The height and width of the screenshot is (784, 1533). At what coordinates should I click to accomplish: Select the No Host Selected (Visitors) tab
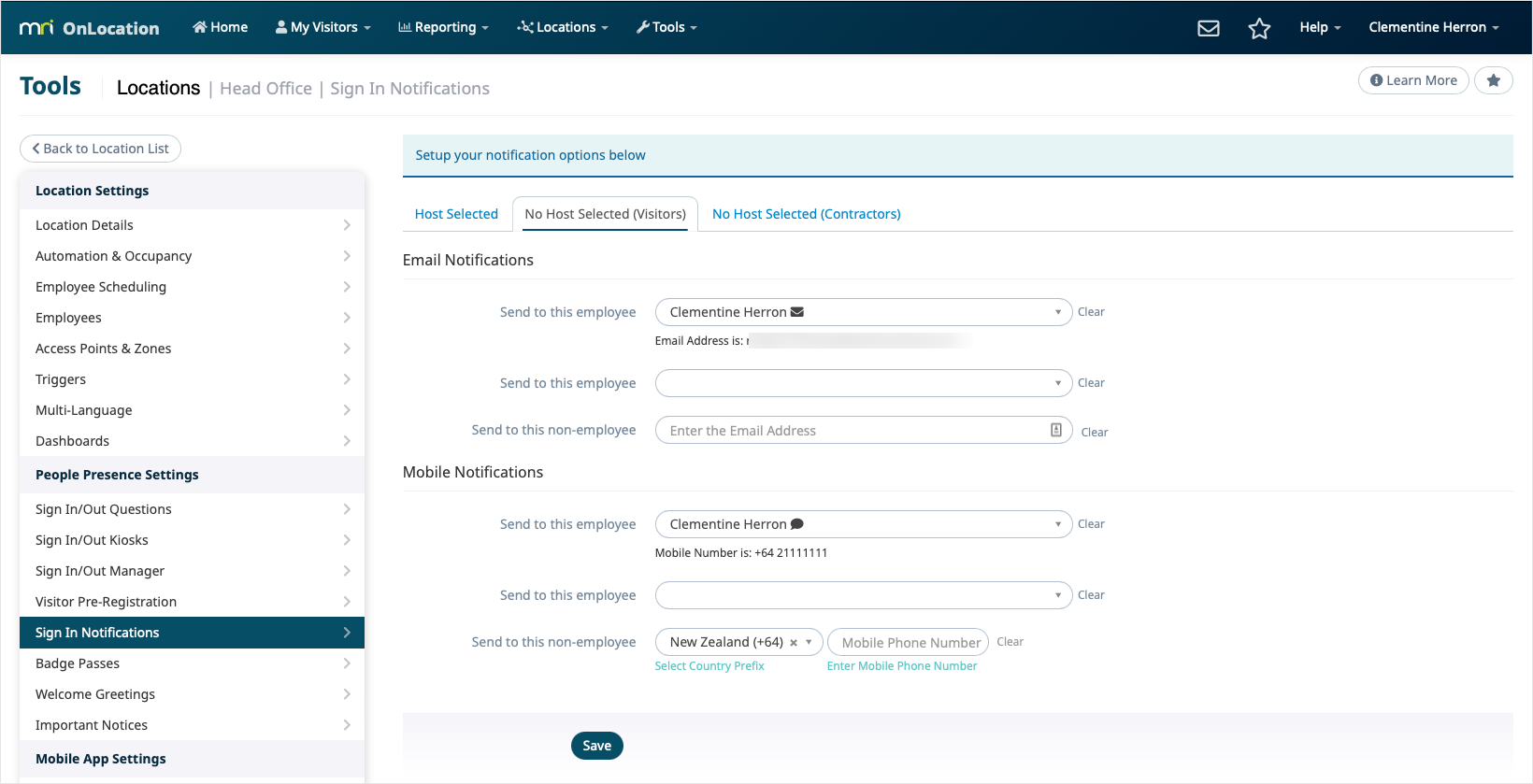pyautogui.click(x=605, y=214)
